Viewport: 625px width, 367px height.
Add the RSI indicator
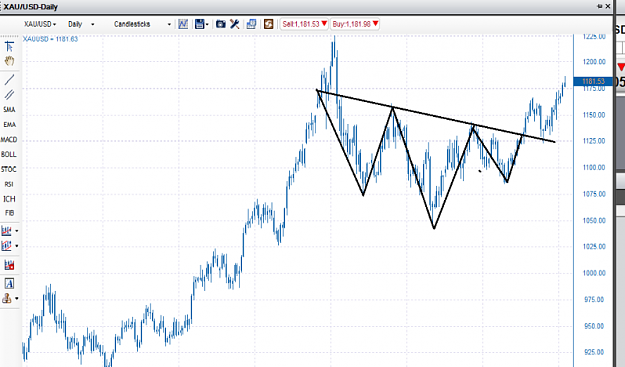click(9, 184)
